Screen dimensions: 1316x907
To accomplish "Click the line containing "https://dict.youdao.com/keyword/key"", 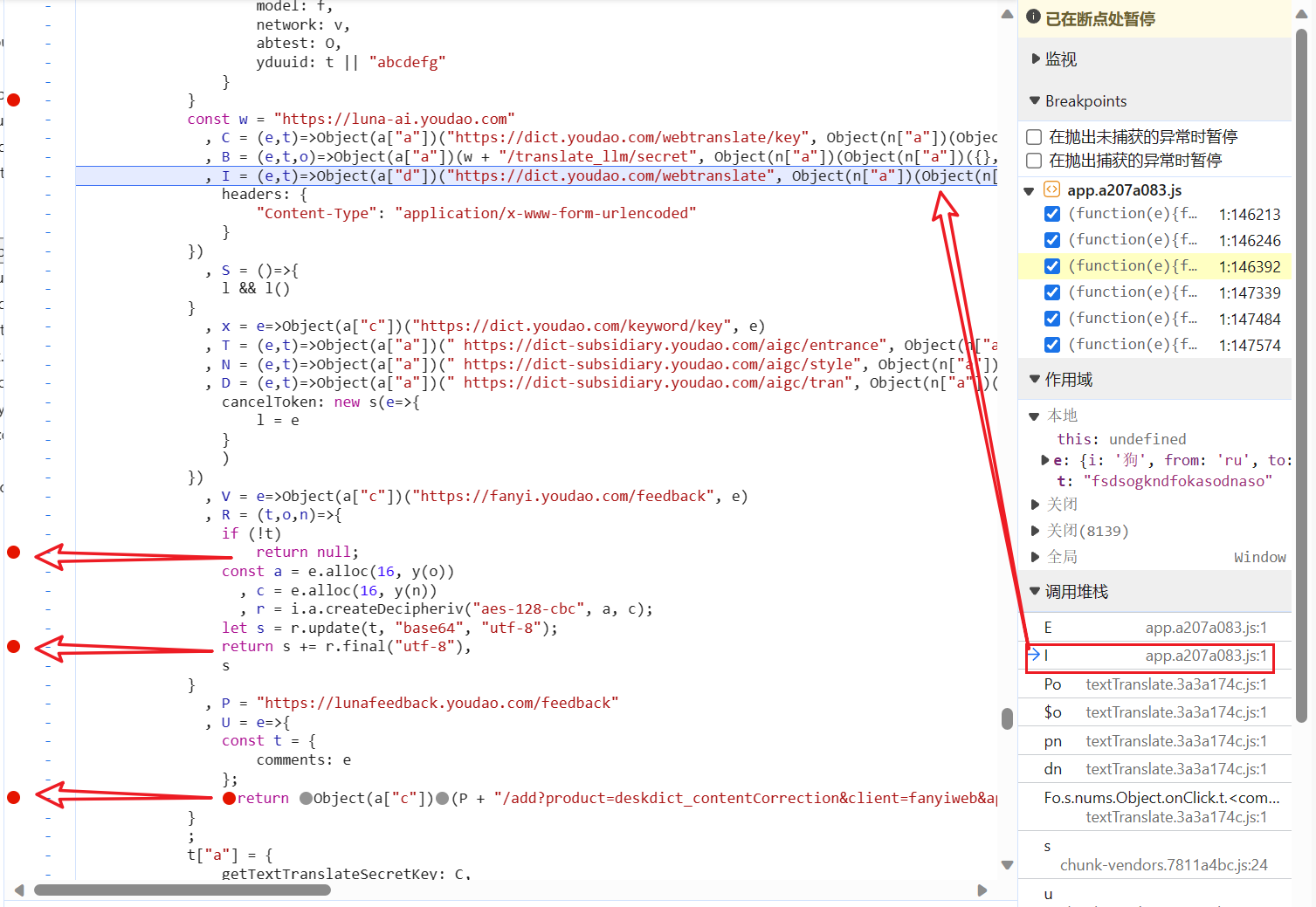I will (x=485, y=326).
